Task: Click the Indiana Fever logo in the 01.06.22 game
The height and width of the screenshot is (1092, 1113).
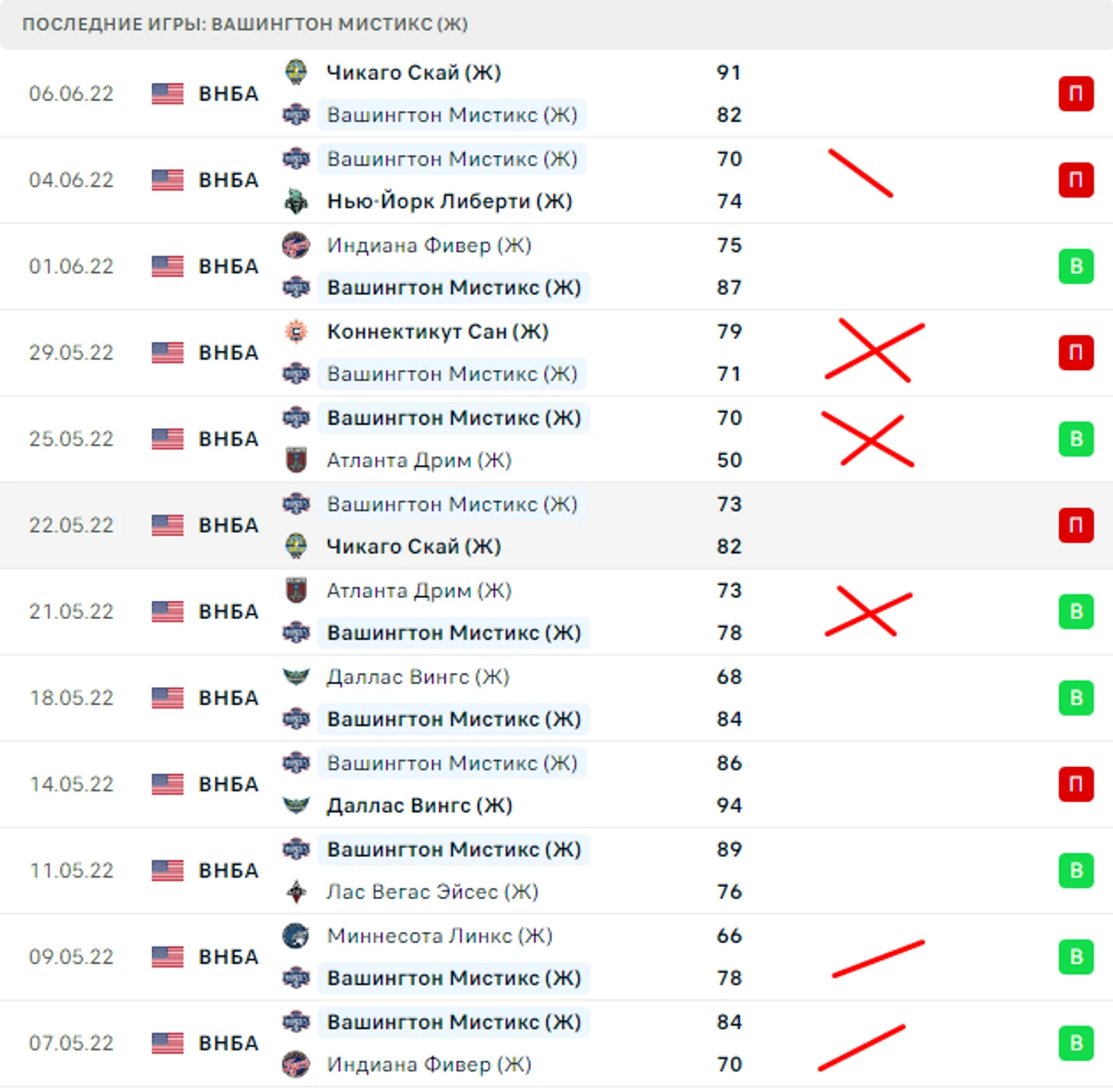Action: click(x=296, y=246)
